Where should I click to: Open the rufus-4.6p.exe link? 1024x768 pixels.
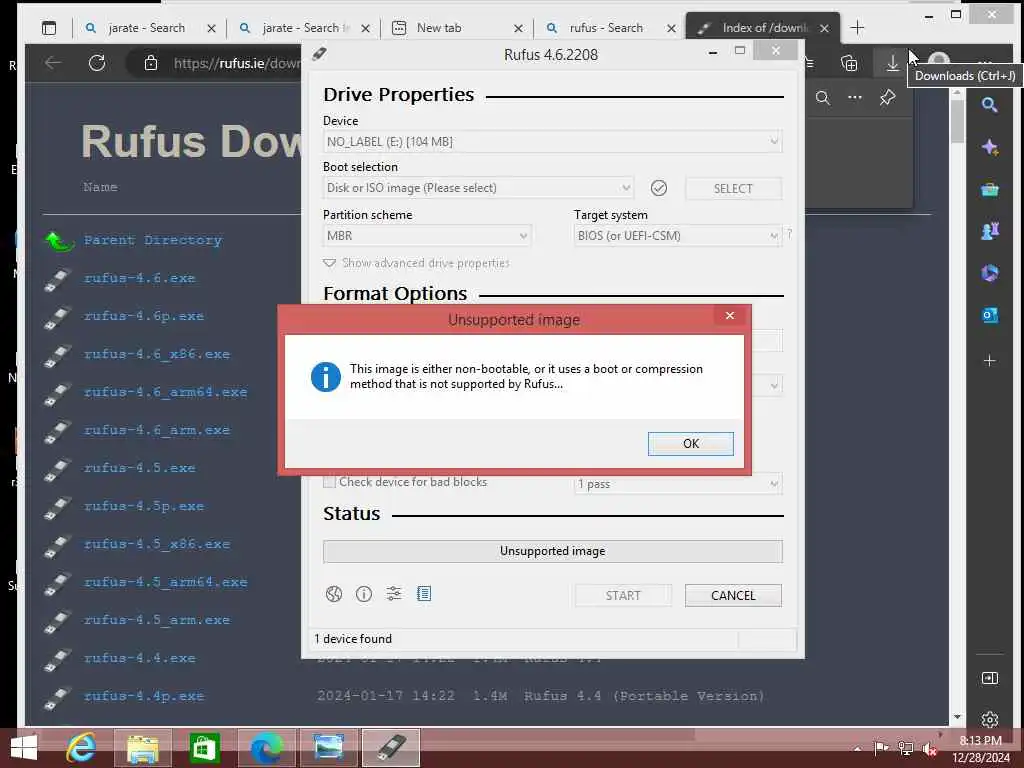[144, 316]
